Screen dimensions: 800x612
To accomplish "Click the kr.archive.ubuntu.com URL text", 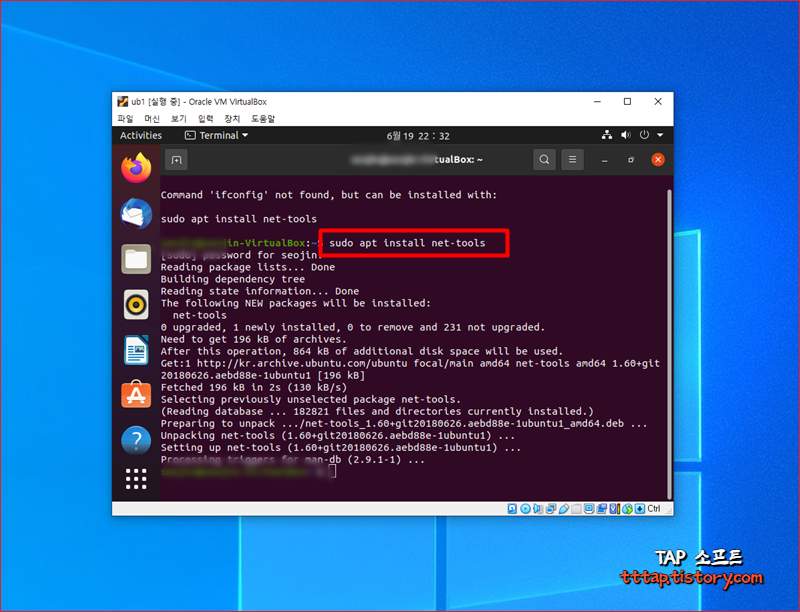I will [302, 364].
